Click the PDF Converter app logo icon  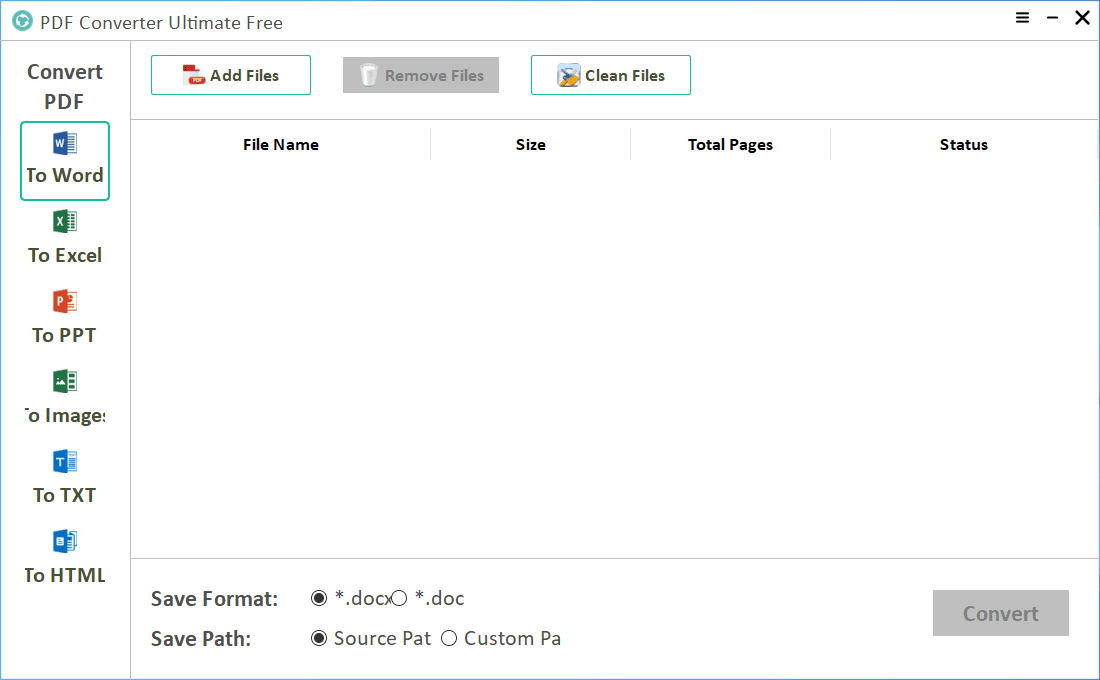(22, 21)
